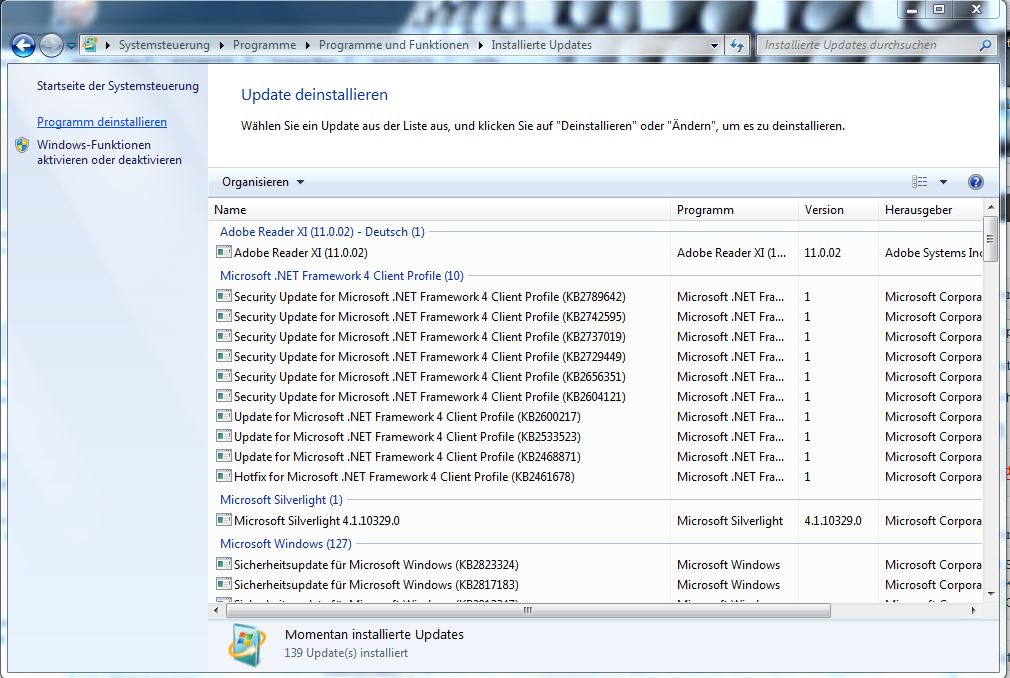Image resolution: width=1010 pixels, height=678 pixels.
Task: Sort by the Version column header
Action: click(x=838, y=210)
